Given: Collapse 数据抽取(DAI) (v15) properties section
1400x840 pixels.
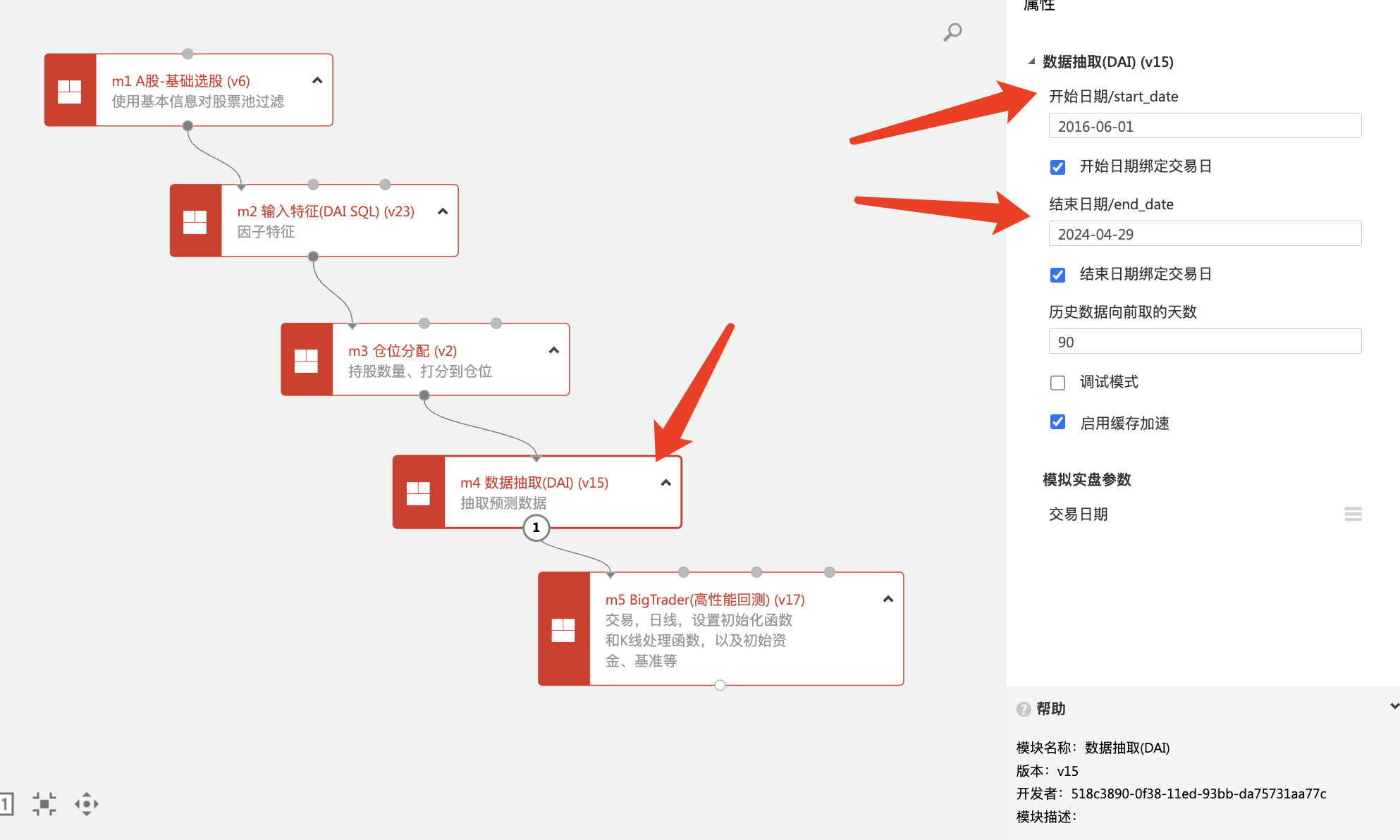Looking at the screenshot, I should [x=1031, y=61].
